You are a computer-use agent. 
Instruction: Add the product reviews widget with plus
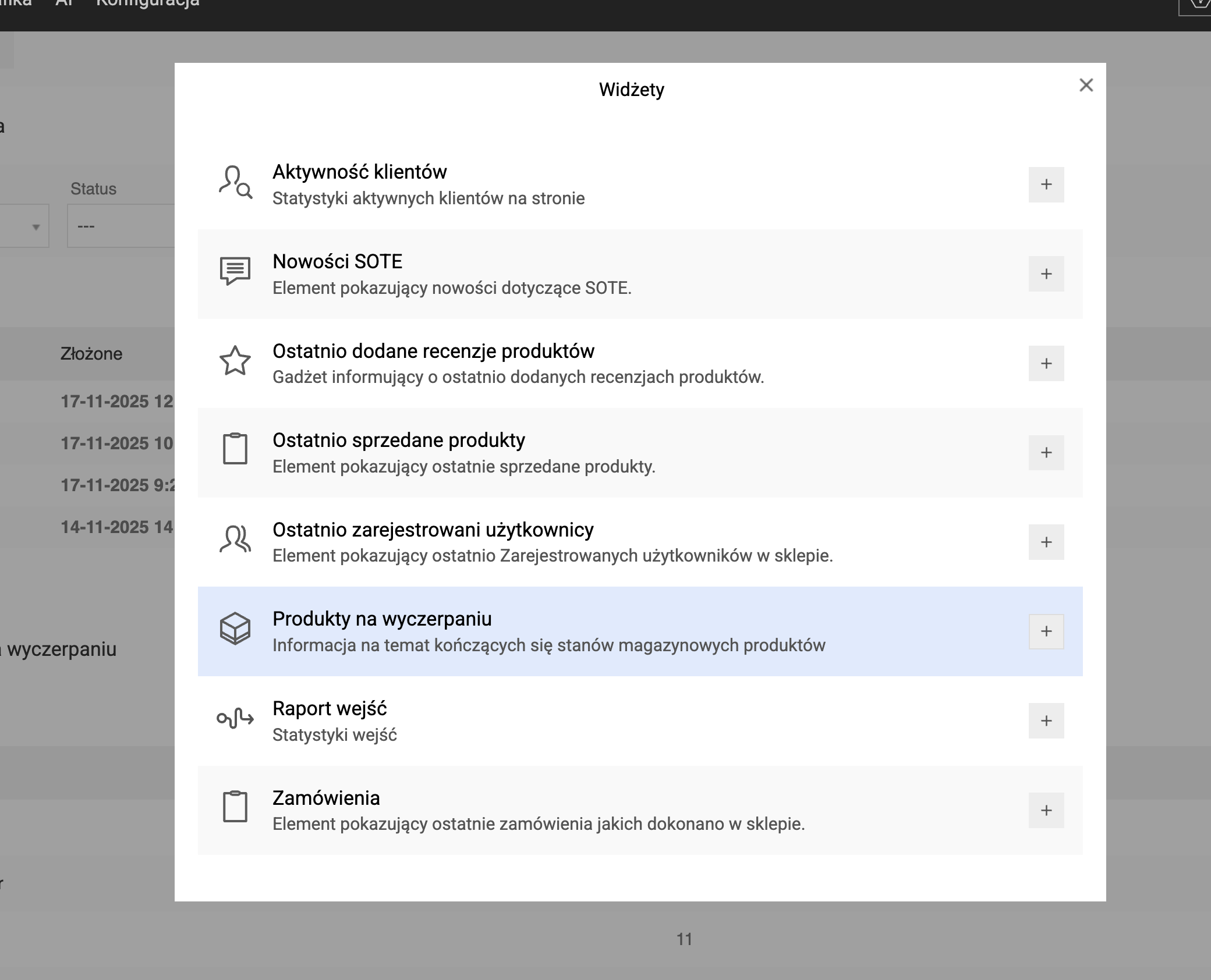tap(1046, 364)
